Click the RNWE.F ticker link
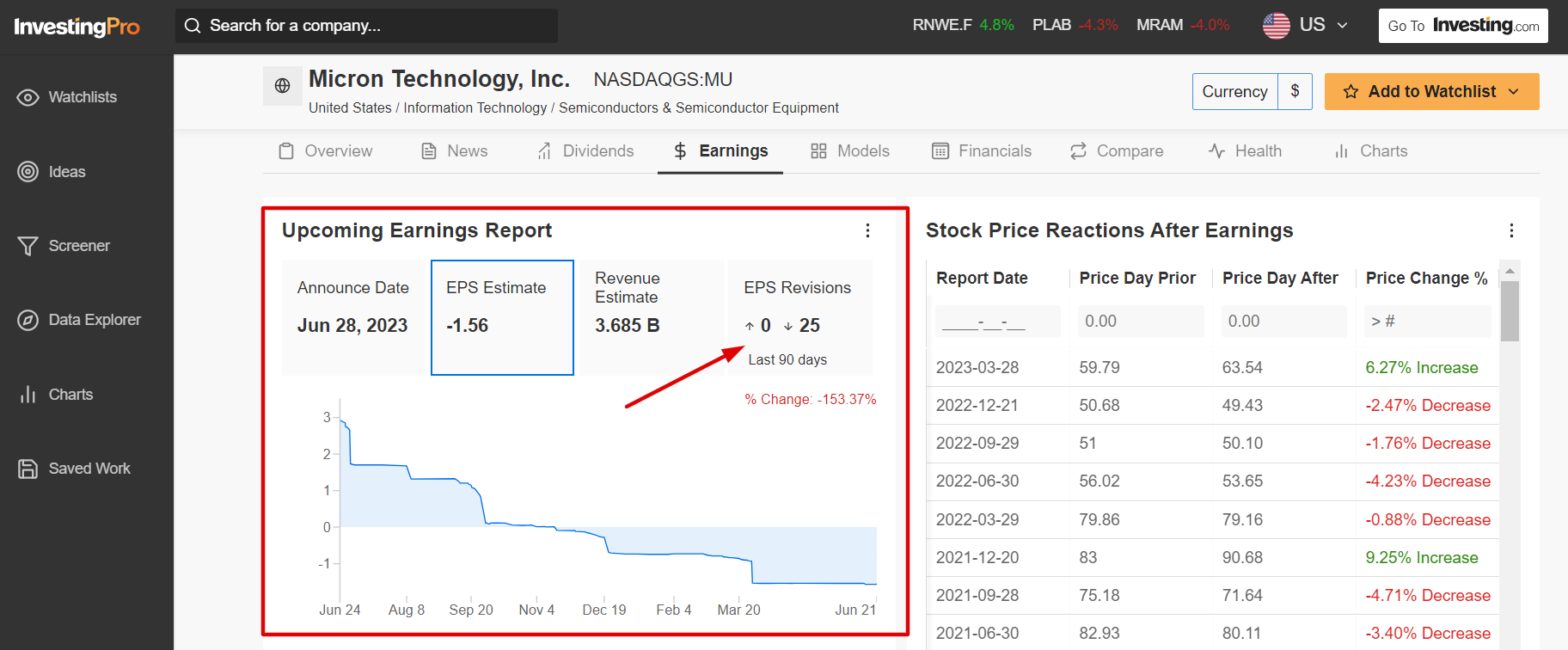 (x=942, y=25)
